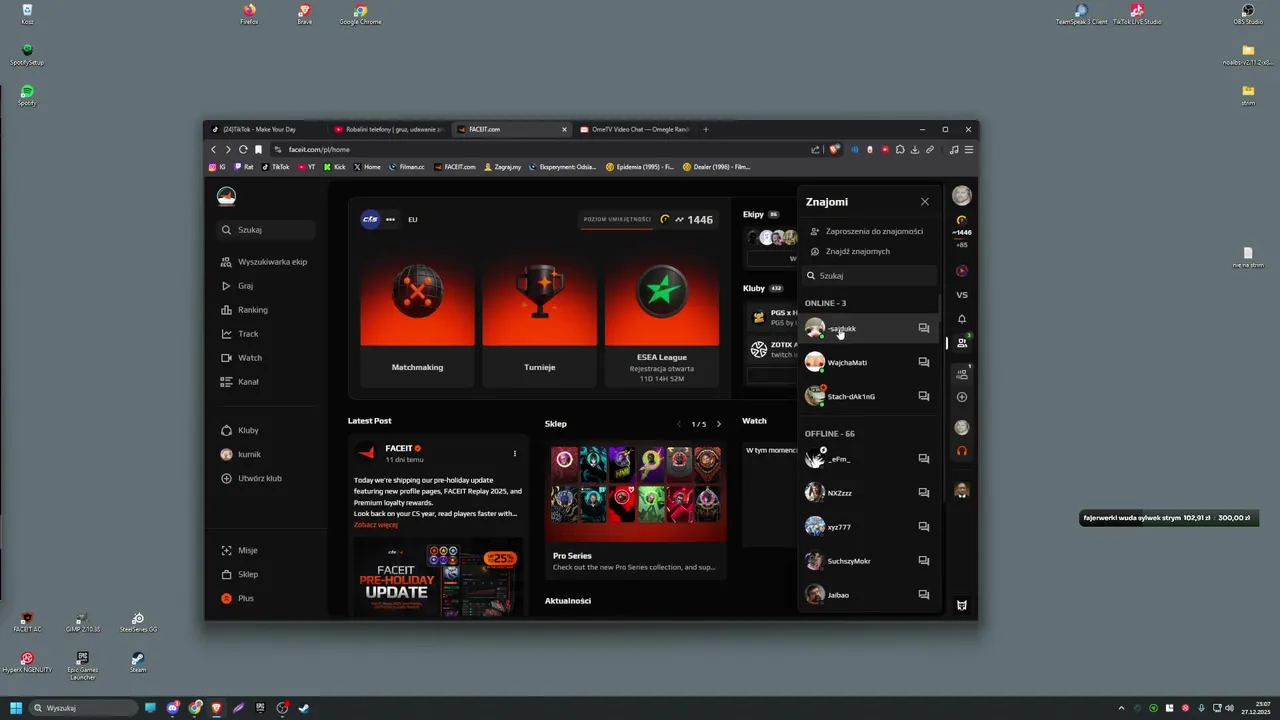
Task: Open the Filman.cc bookmark
Action: [407, 167]
